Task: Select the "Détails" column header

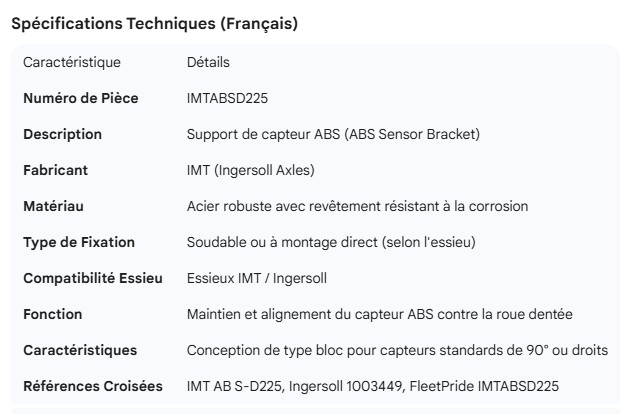Action: tap(208, 62)
